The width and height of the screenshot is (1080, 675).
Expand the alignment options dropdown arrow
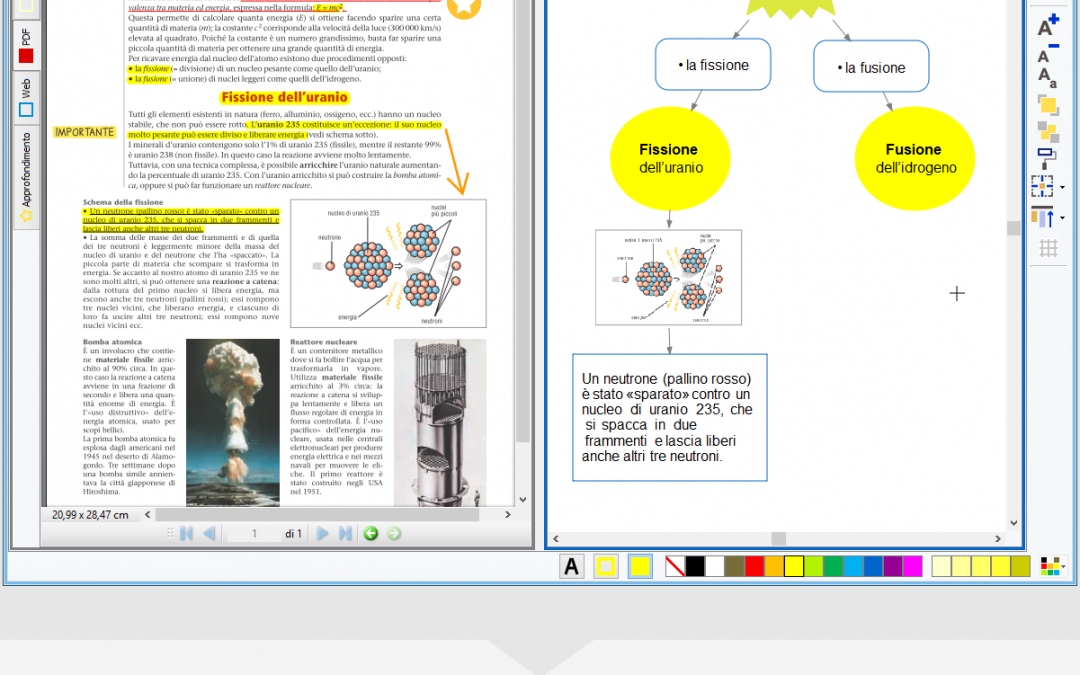point(1062,218)
